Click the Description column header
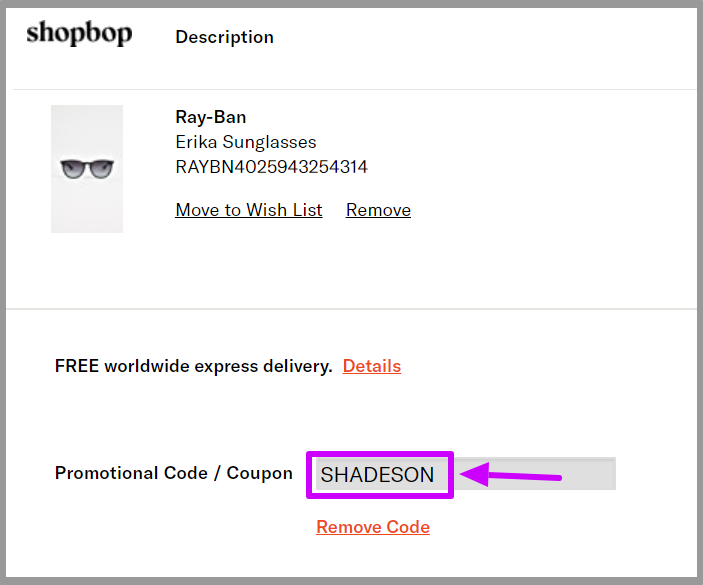The image size is (703, 585). pos(225,37)
